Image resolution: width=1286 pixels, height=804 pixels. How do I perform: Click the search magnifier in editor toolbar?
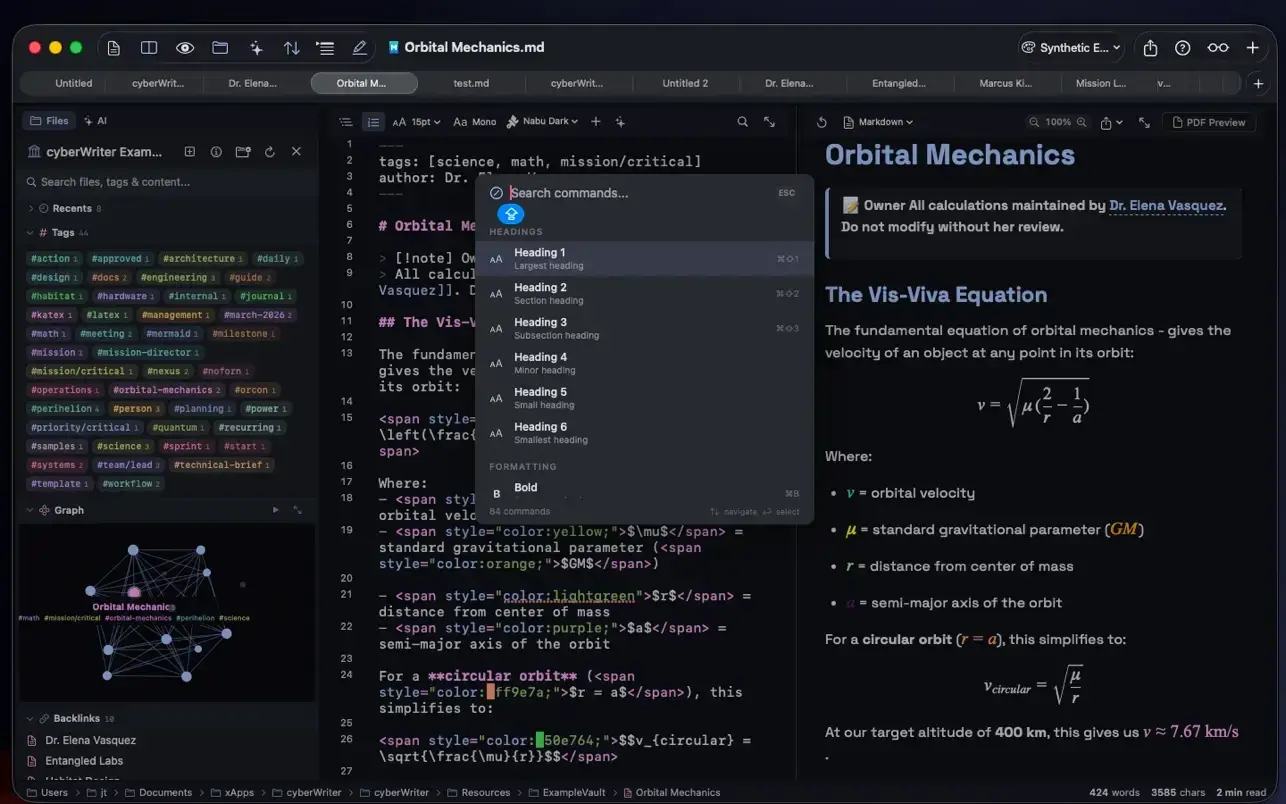[743, 122]
